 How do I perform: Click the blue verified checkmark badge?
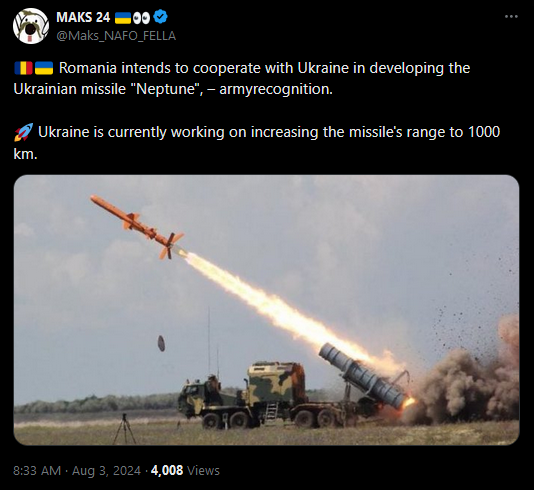[160, 17]
